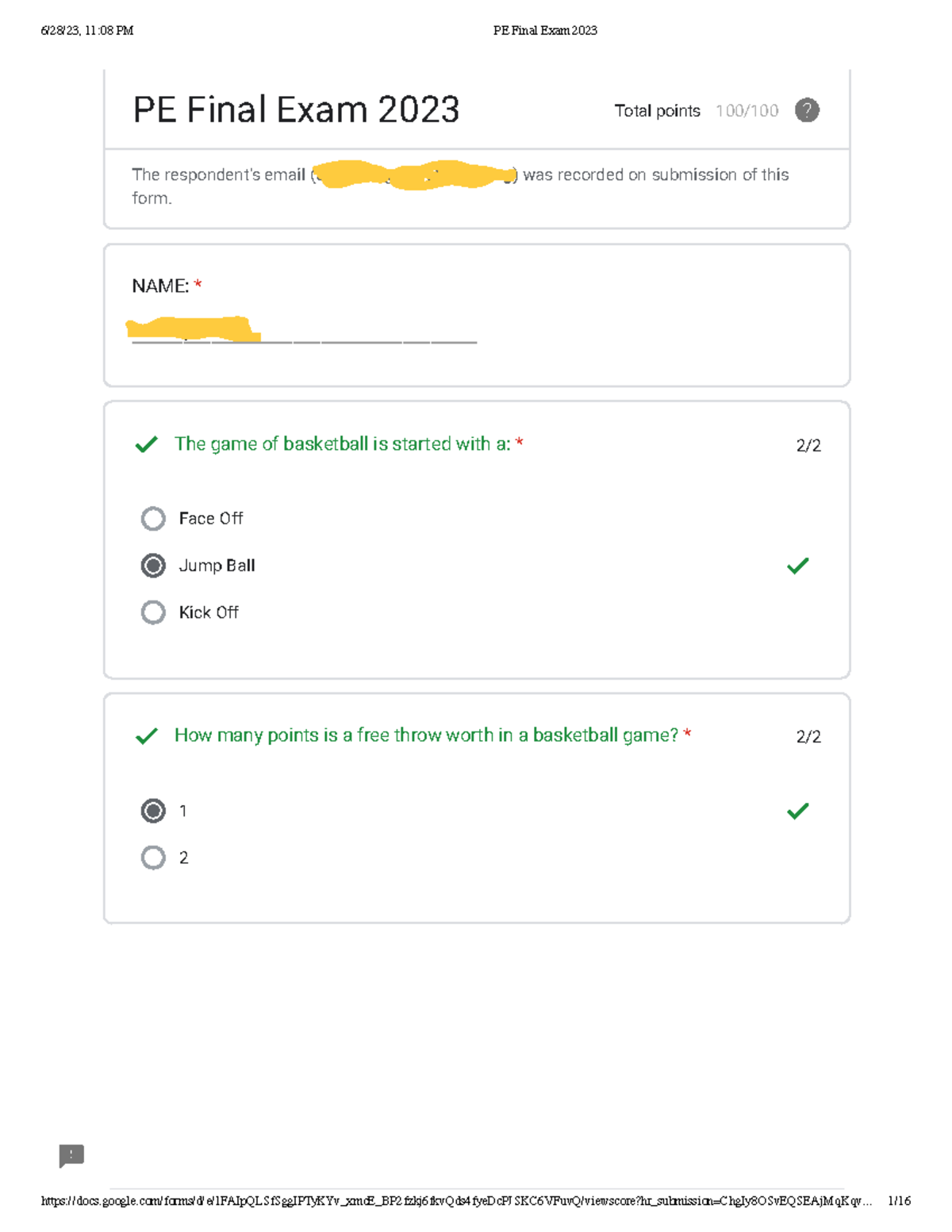952x1232 pixels.
Task: Open the feedback report icon
Action: coord(71,1155)
